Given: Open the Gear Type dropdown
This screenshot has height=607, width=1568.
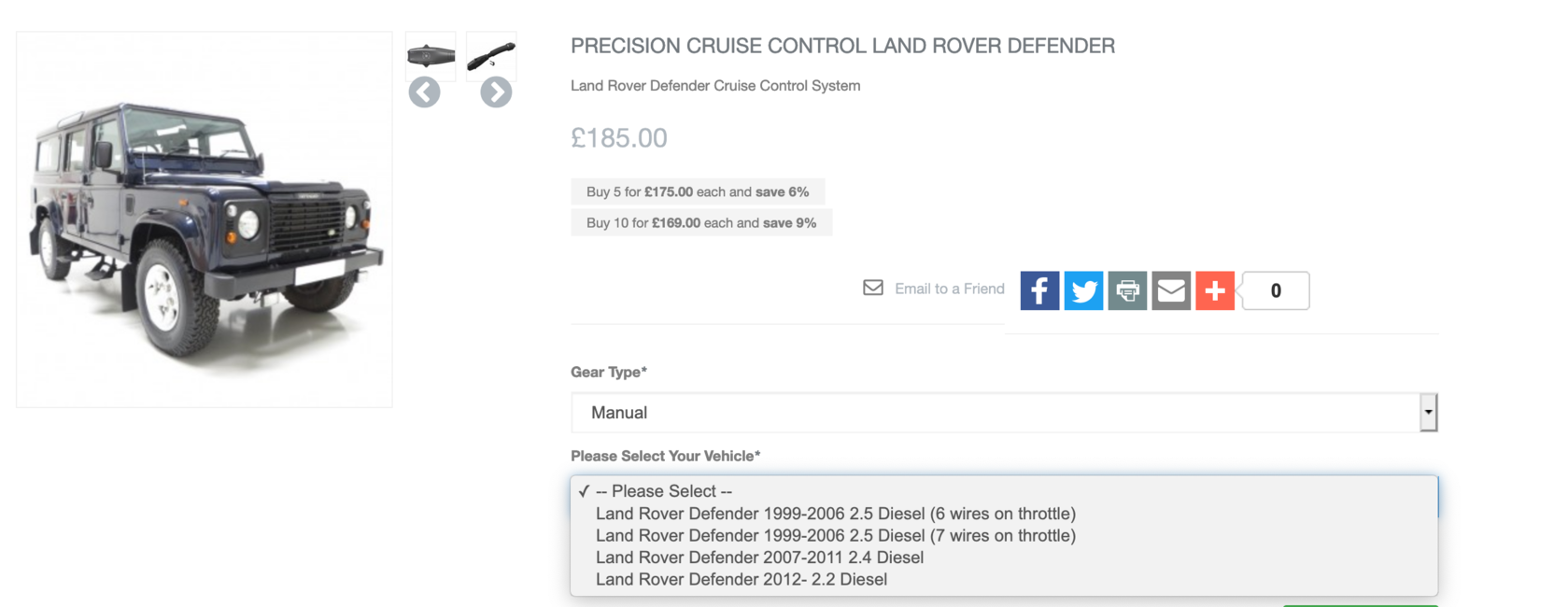Looking at the screenshot, I should (x=1004, y=413).
